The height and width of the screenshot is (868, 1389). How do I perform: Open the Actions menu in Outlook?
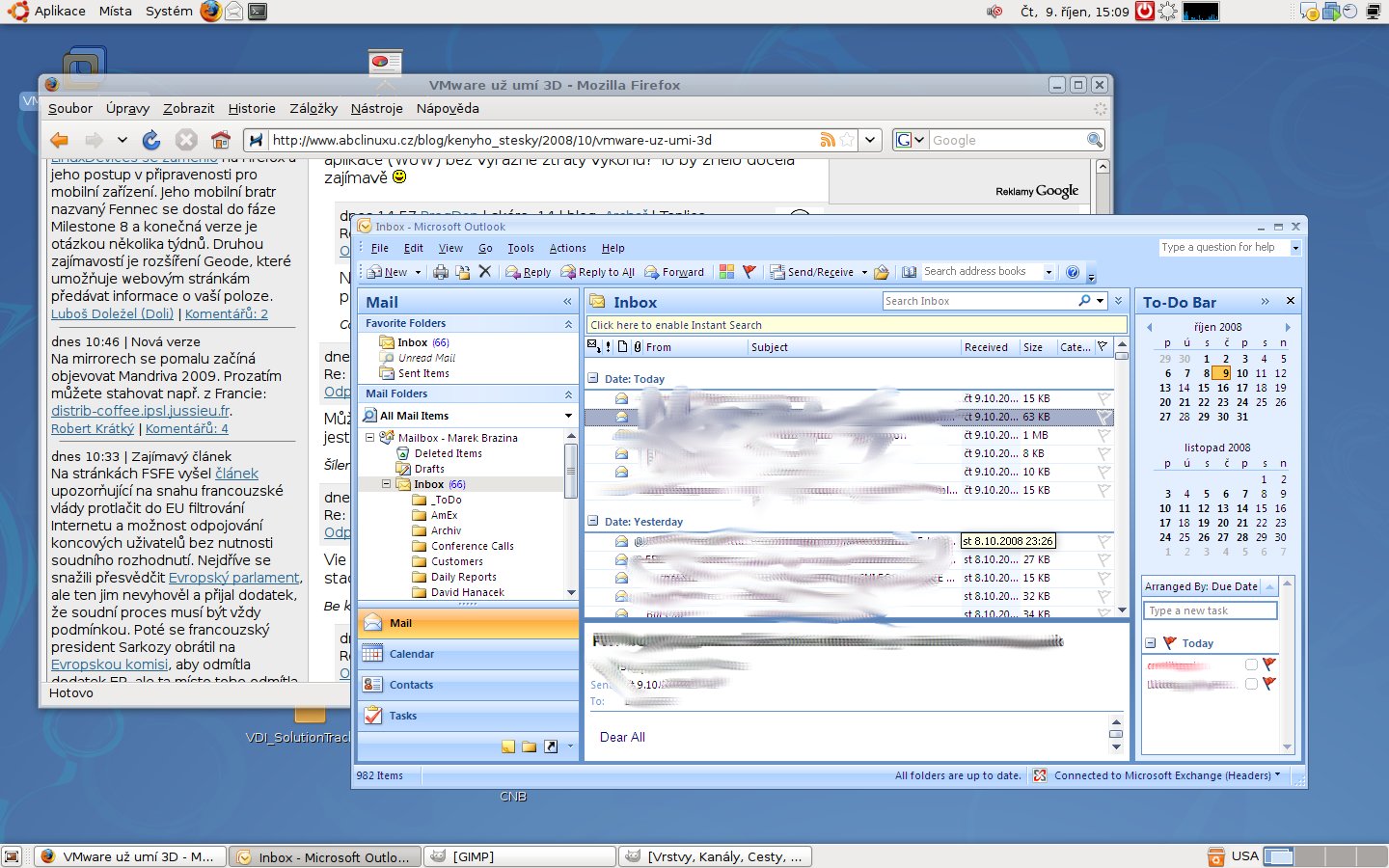click(567, 248)
